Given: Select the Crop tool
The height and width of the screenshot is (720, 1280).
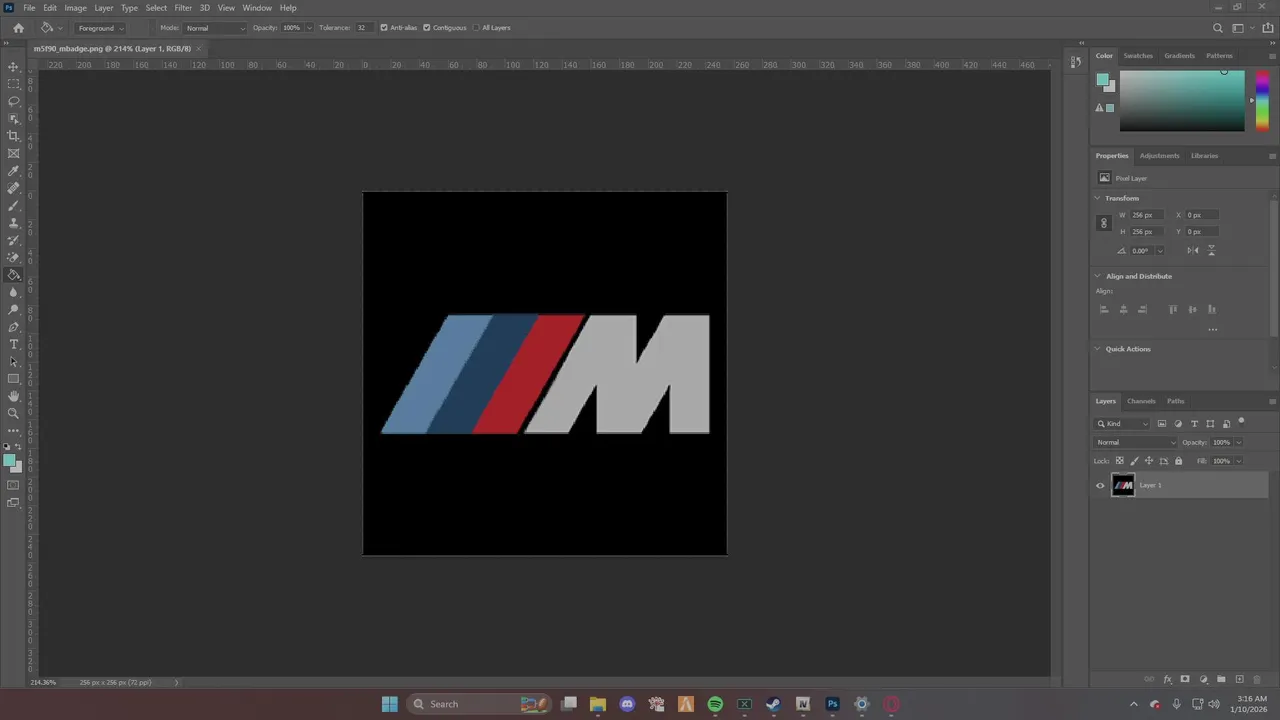Looking at the screenshot, I should (x=13, y=136).
